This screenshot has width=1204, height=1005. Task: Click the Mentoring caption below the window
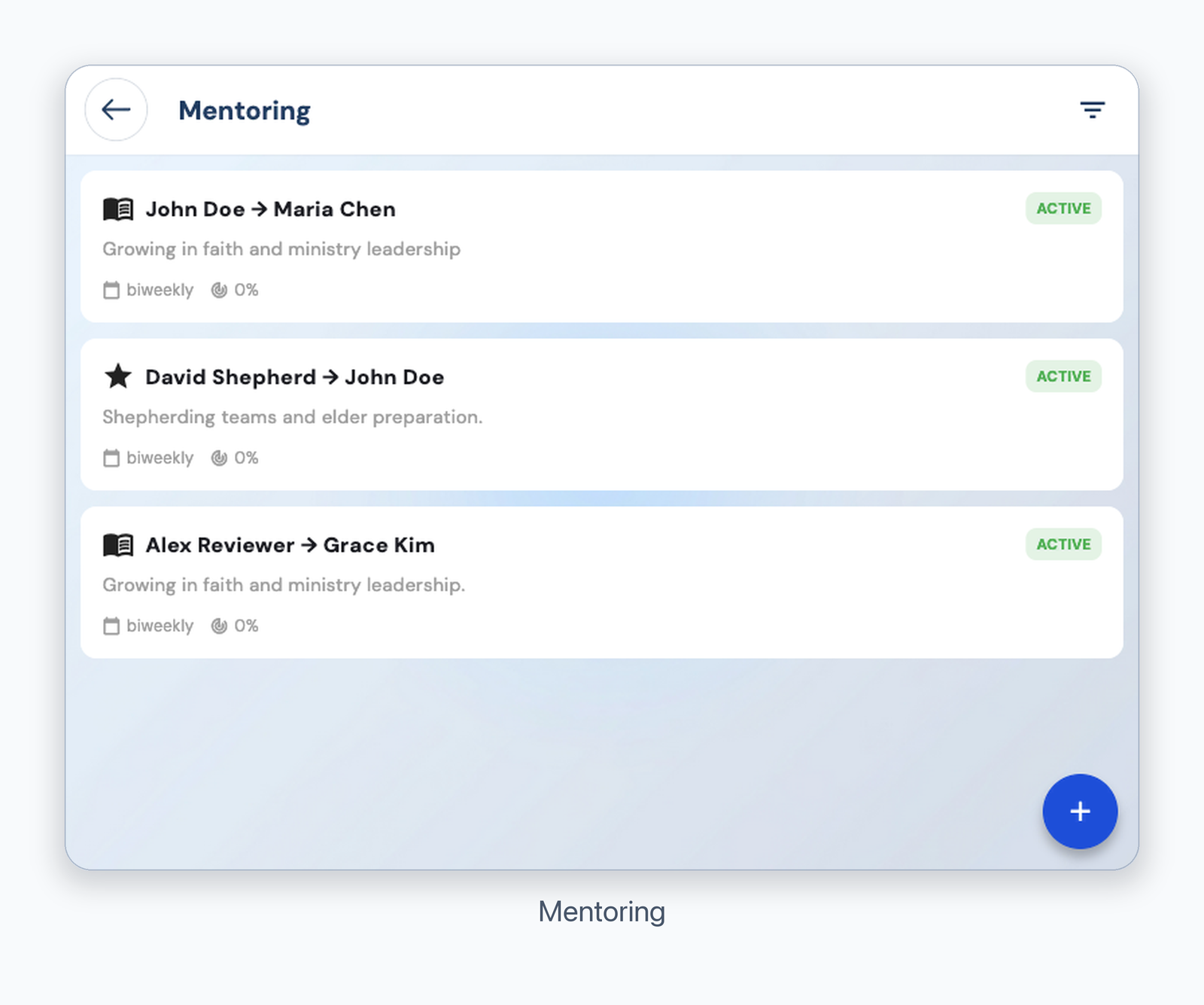[602, 912]
